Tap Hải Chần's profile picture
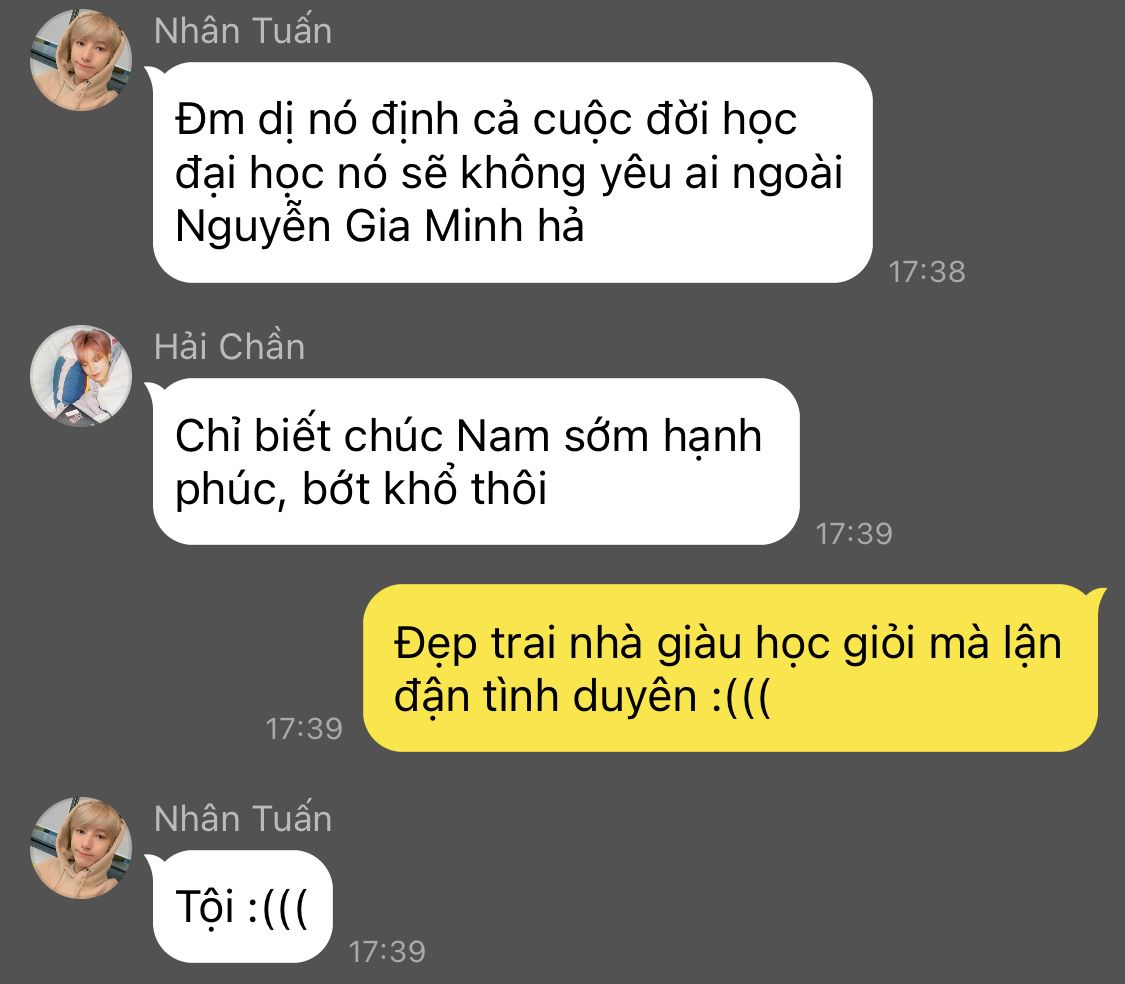This screenshot has width=1125, height=984. click(x=80, y=375)
